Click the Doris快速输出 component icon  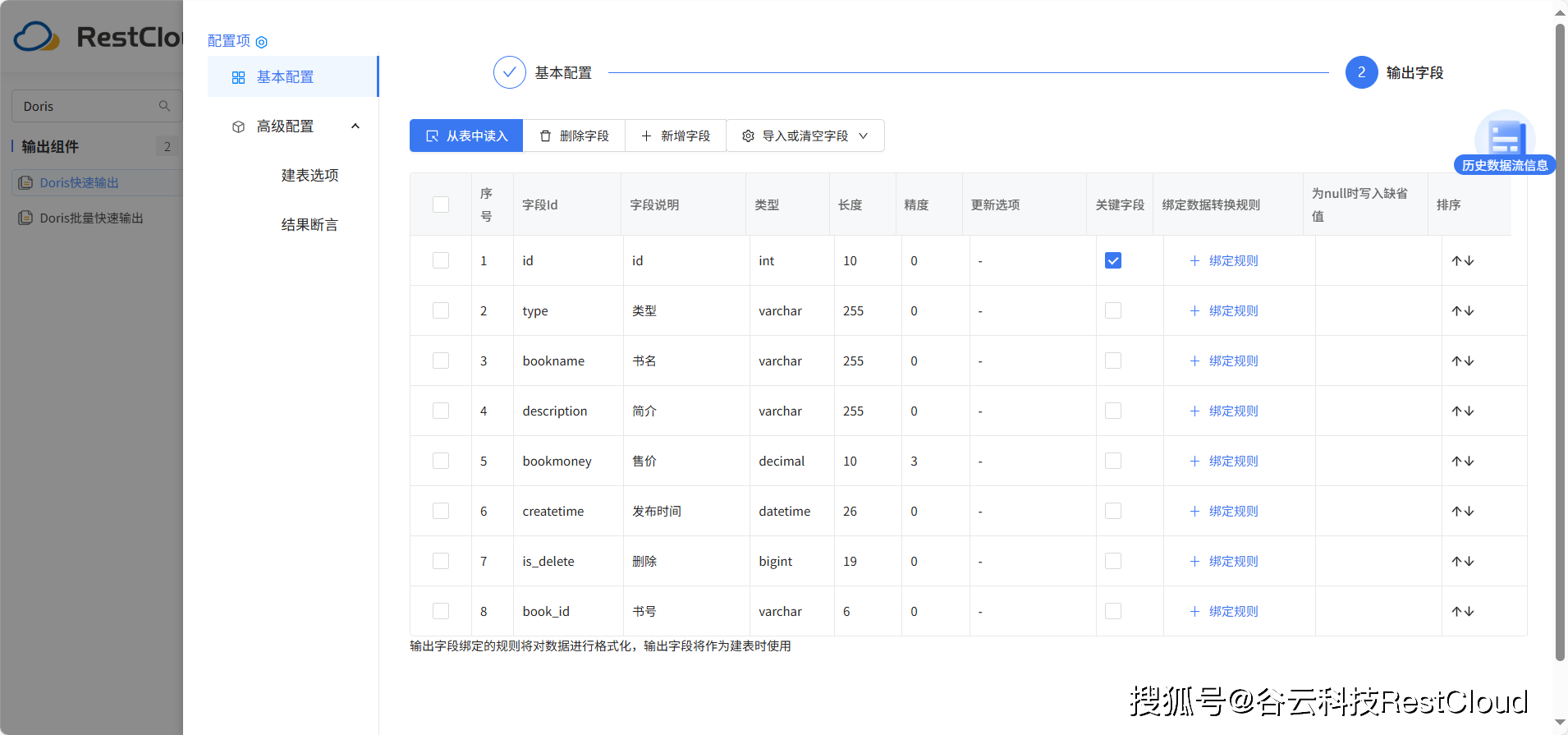coord(25,183)
